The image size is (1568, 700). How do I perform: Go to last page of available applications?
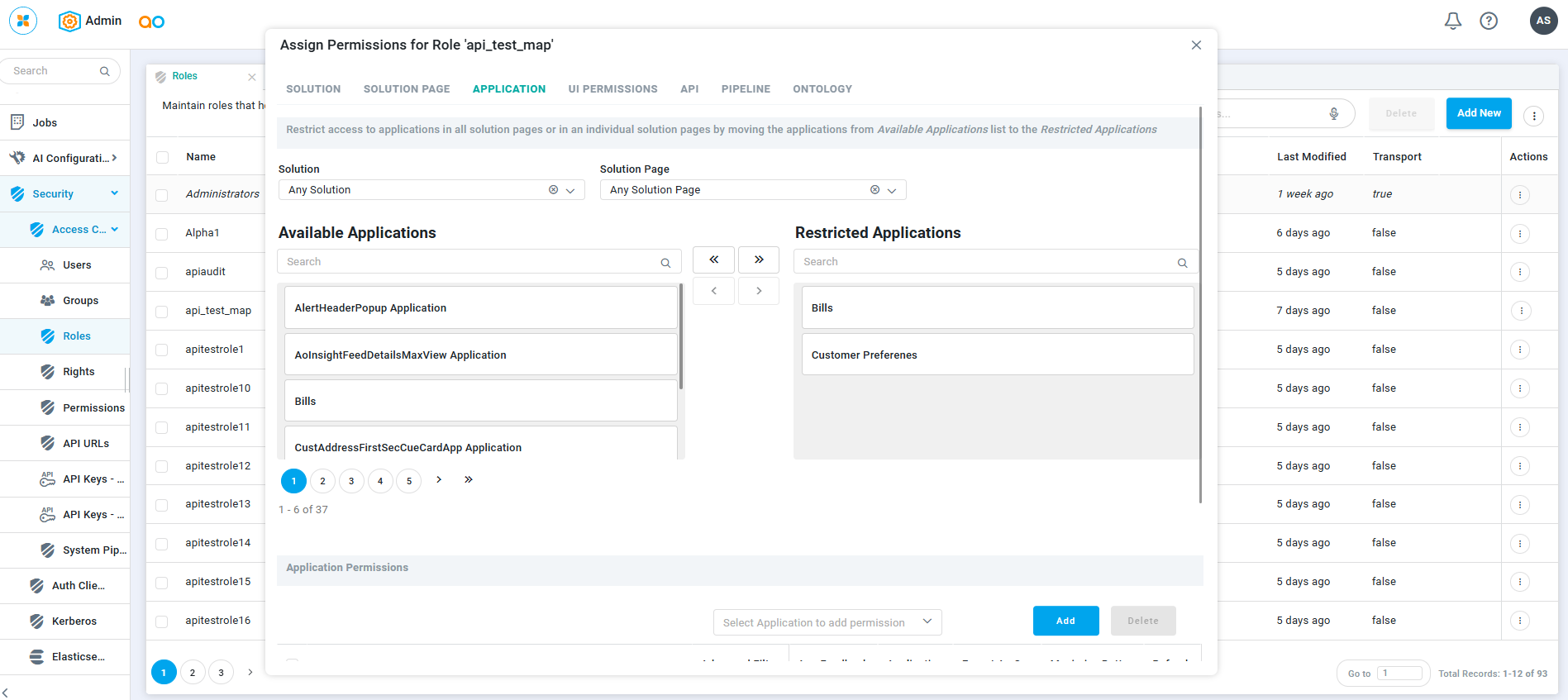pos(469,479)
